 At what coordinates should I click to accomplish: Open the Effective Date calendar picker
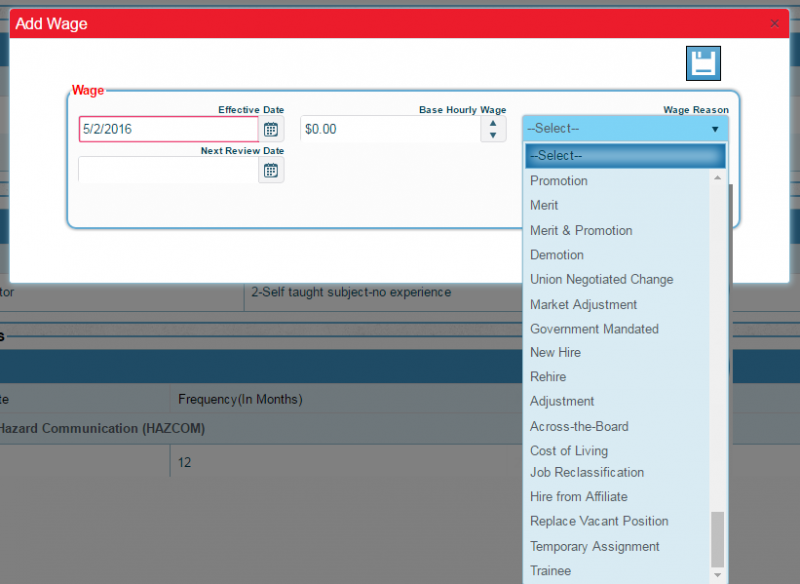[269, 128]
